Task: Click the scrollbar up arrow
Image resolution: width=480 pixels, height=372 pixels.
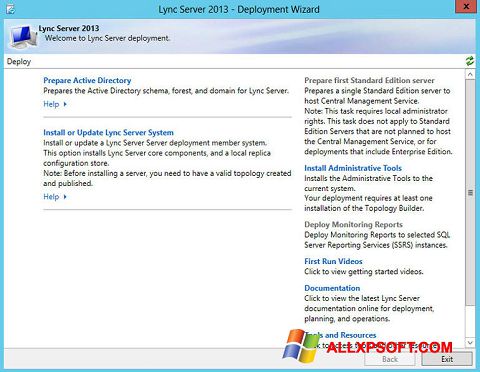Action: coord(470,74)
